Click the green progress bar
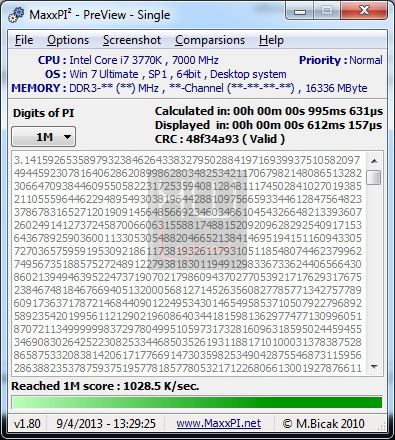The height and width of the screenshot is (440, 395). [197, 402]
